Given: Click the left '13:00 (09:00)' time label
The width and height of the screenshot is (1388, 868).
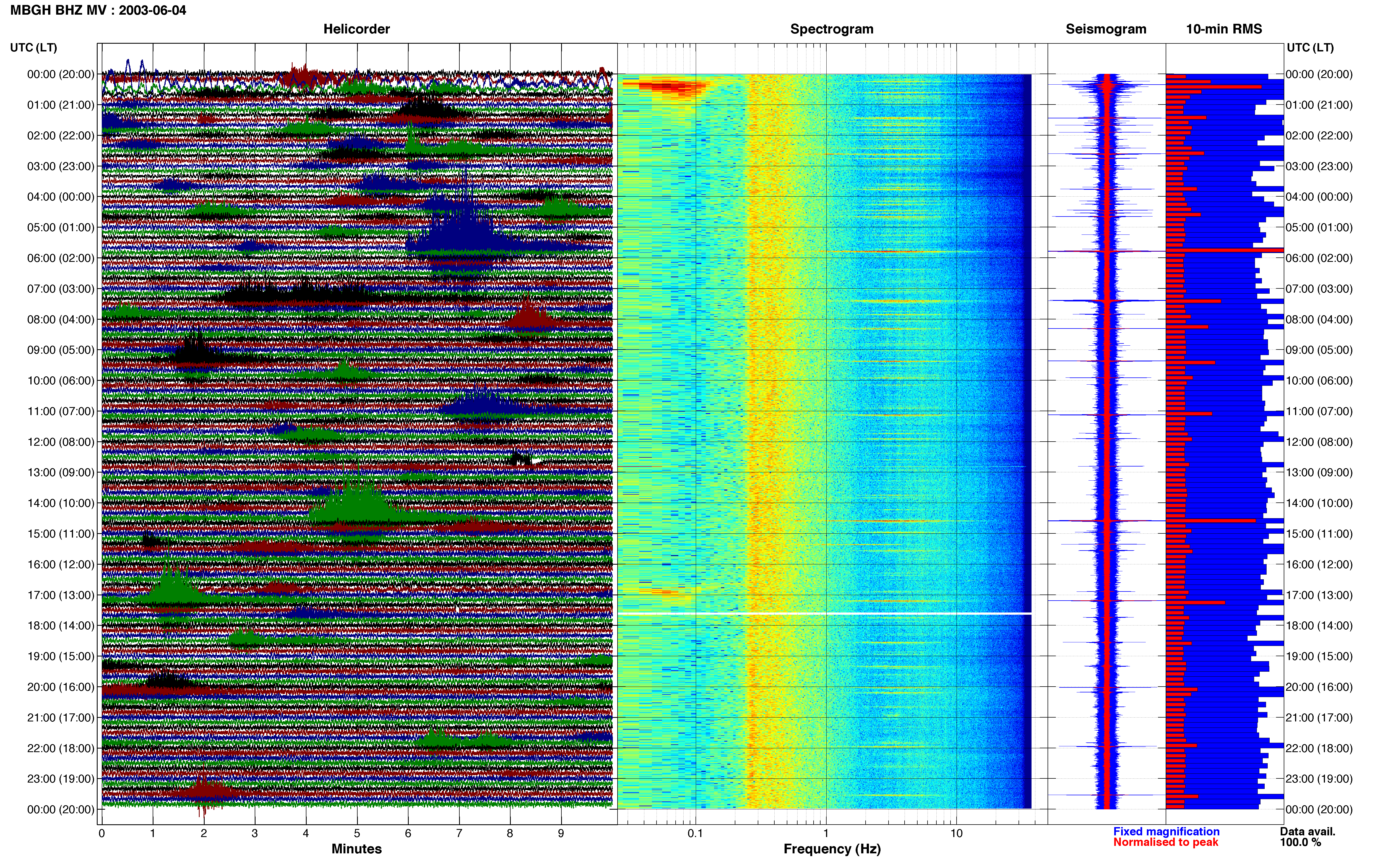Looking at the screenshot, I should pyautogui.click(x=60, y=473).
